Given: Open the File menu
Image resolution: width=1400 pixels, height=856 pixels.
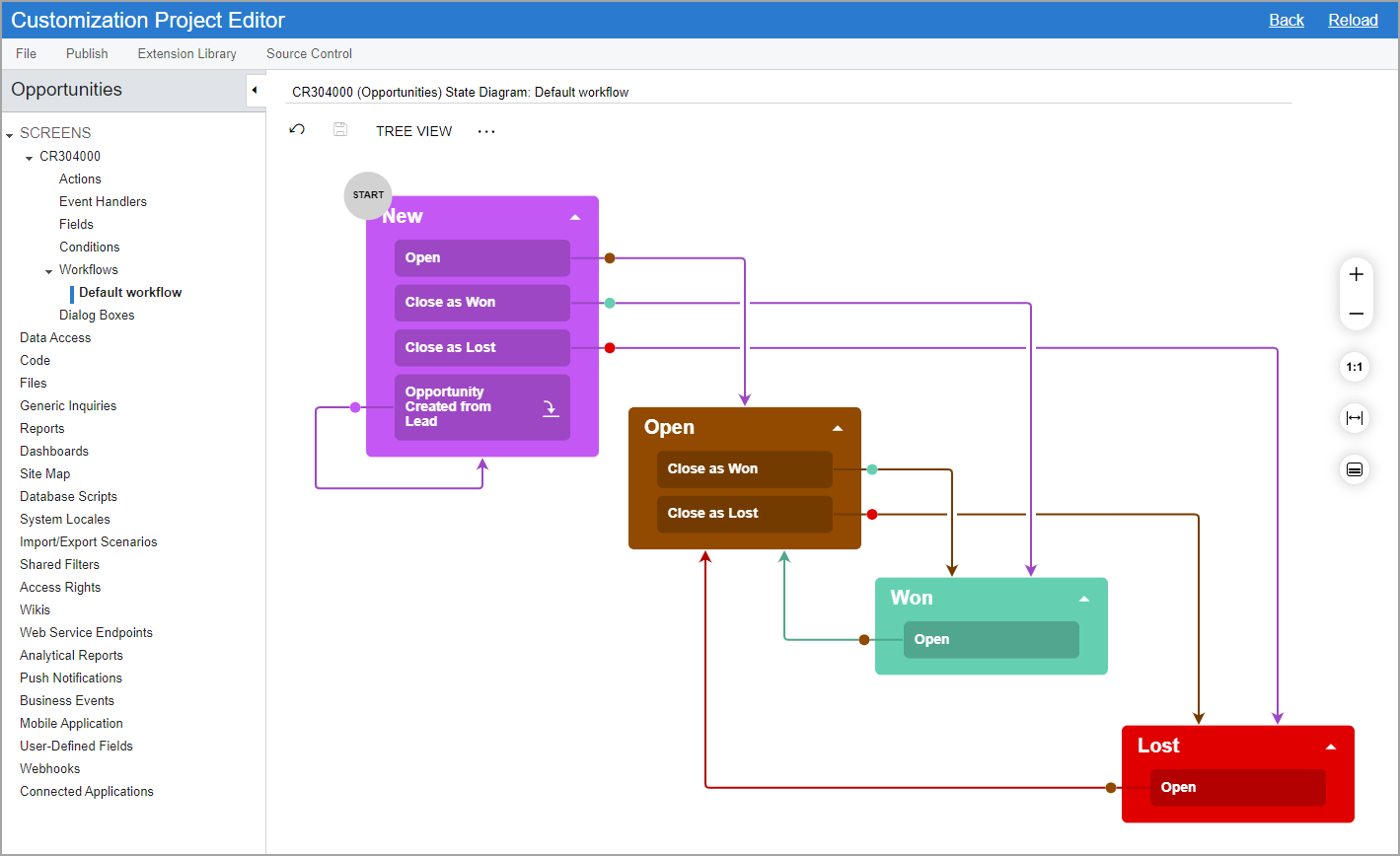Looking at the screenshot, I should (27, 54).
